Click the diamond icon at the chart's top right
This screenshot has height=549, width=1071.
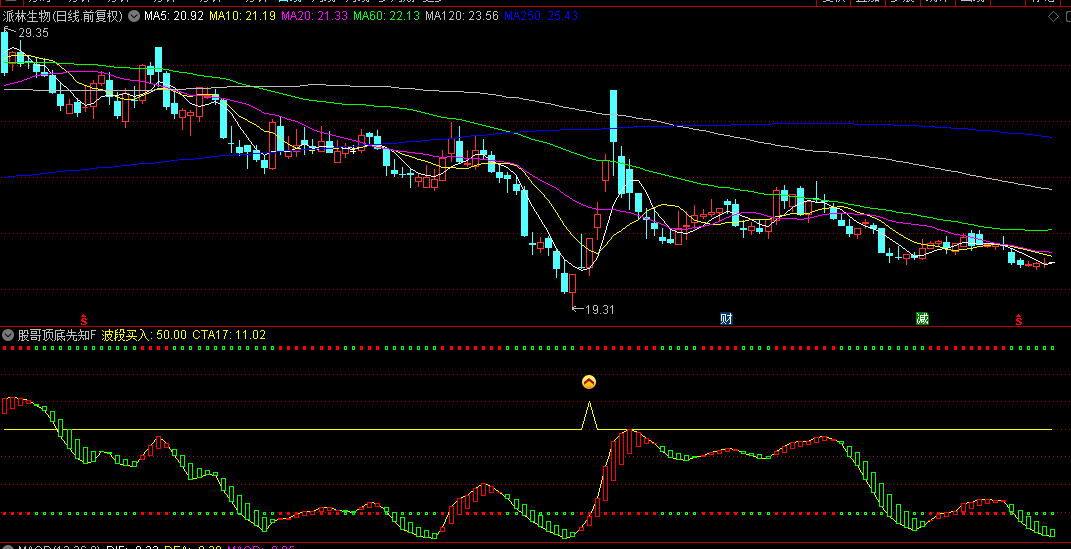pos(1053,16)
